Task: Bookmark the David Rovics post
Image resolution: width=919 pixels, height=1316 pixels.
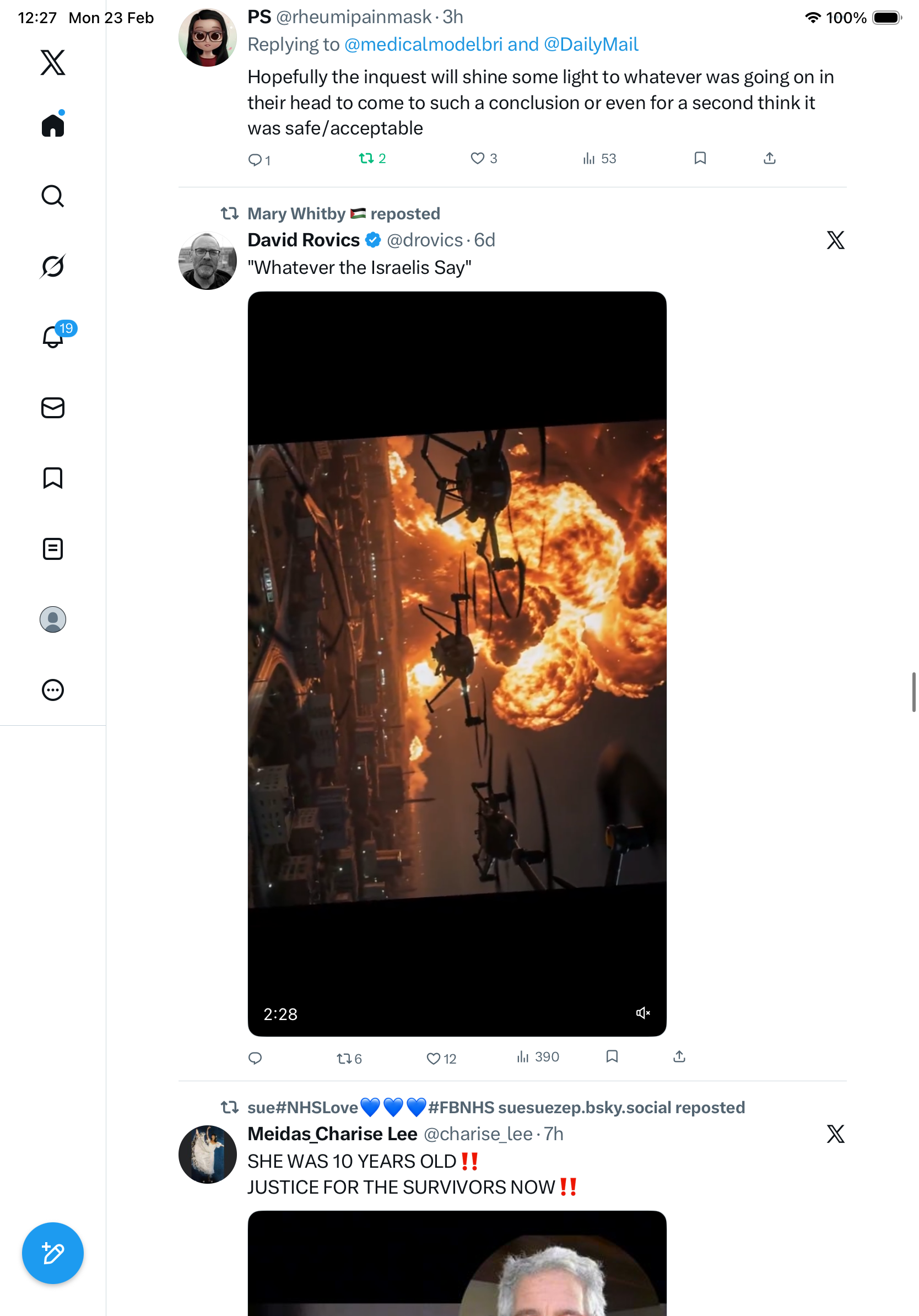Action: click(612, 1056)
